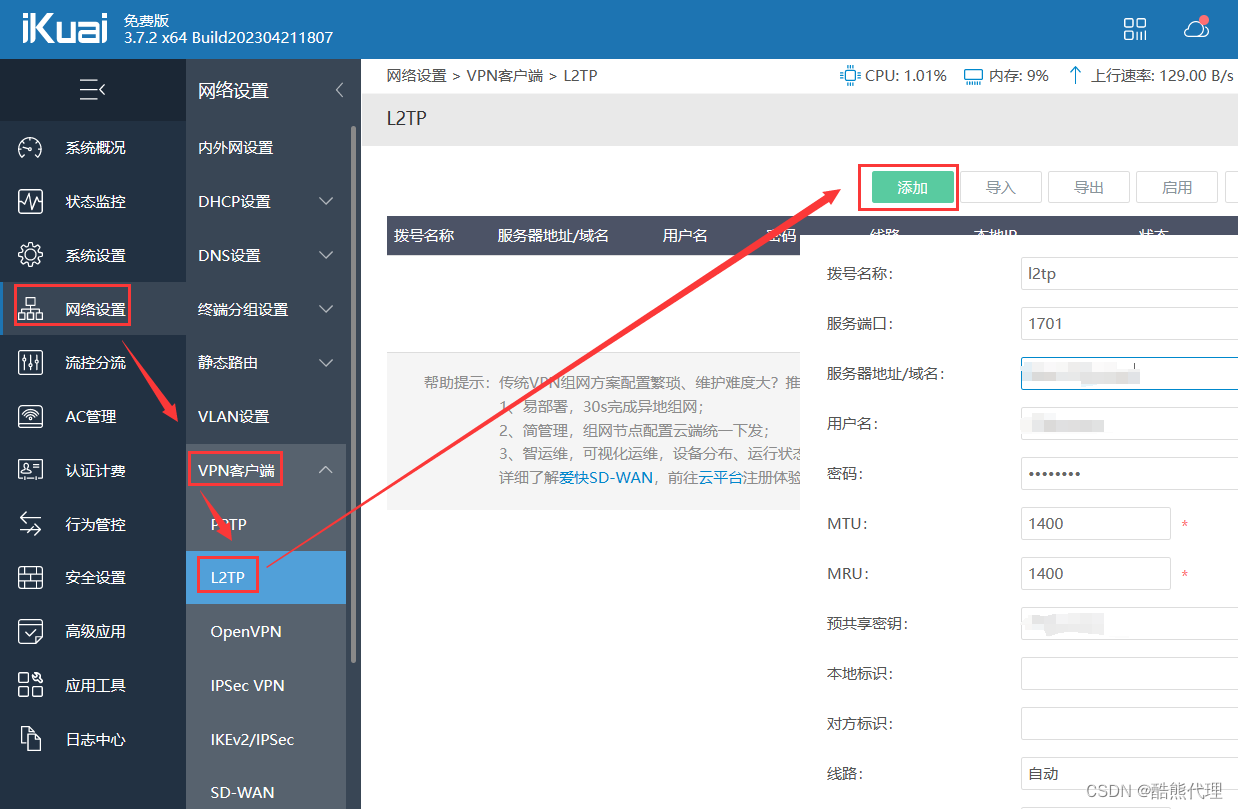Click the 启用 button
The height and width of the screenshot is (809, 1238).
pyautogui.click(x=1177, y=187)
